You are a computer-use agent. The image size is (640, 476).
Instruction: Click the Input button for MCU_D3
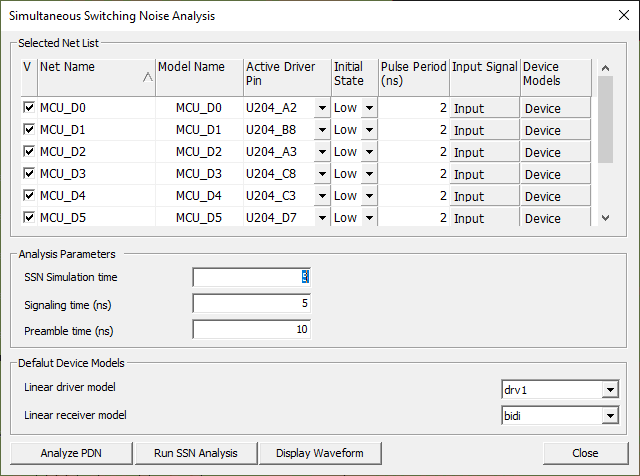coord(484,174)
